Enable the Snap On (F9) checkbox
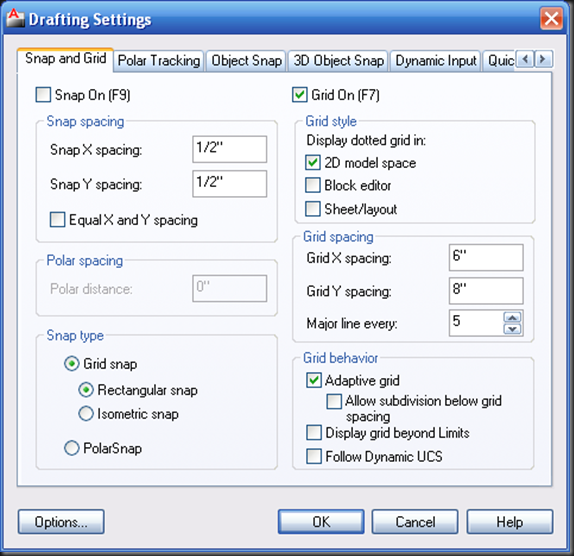The image size is (574, 556). [43, 95]
